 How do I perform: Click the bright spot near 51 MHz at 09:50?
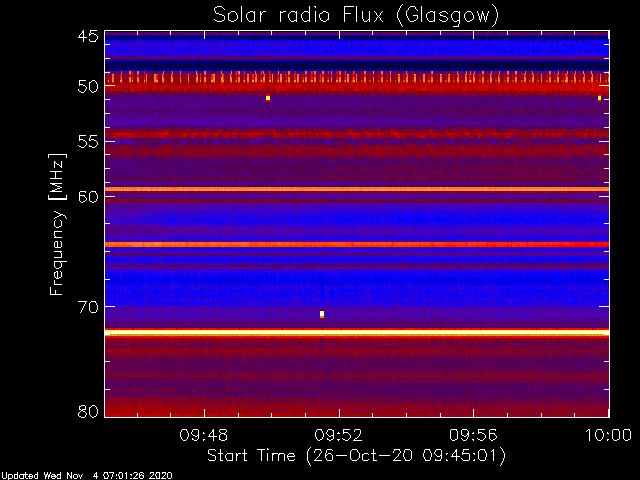pos(268,98)
